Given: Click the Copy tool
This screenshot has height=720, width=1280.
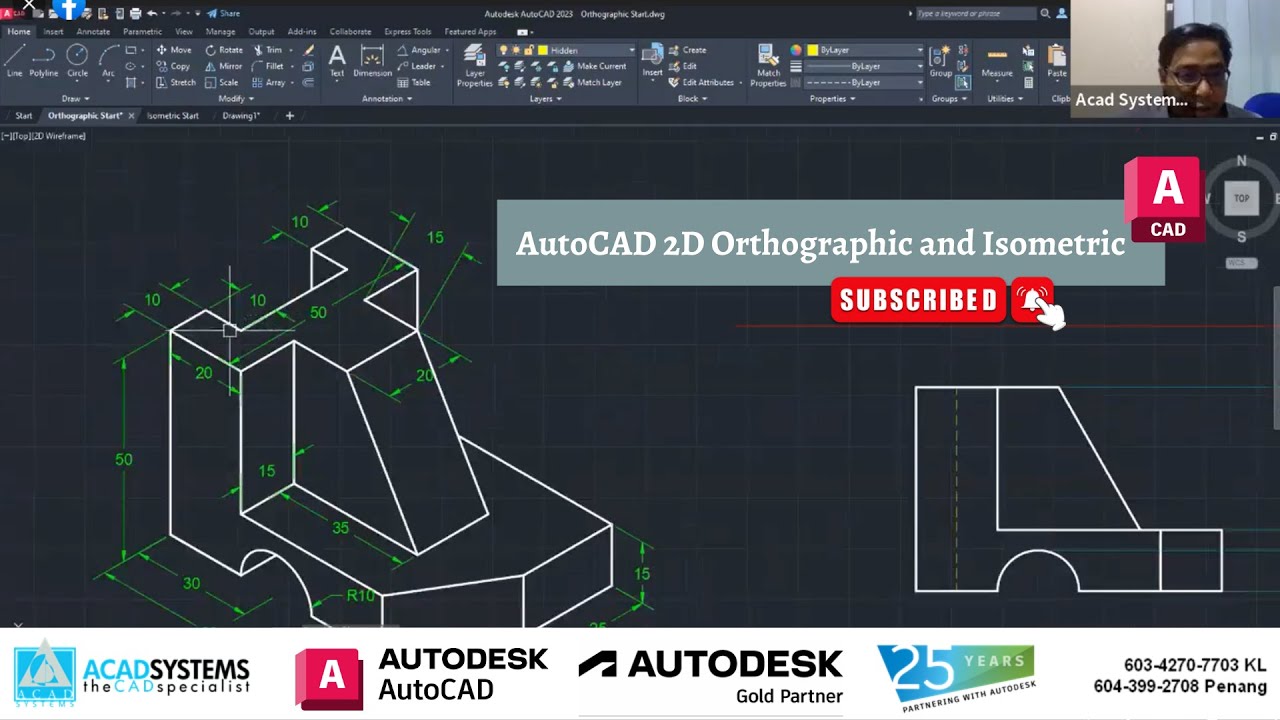Looking at the screenshot, I should click(x=173, y=66).
